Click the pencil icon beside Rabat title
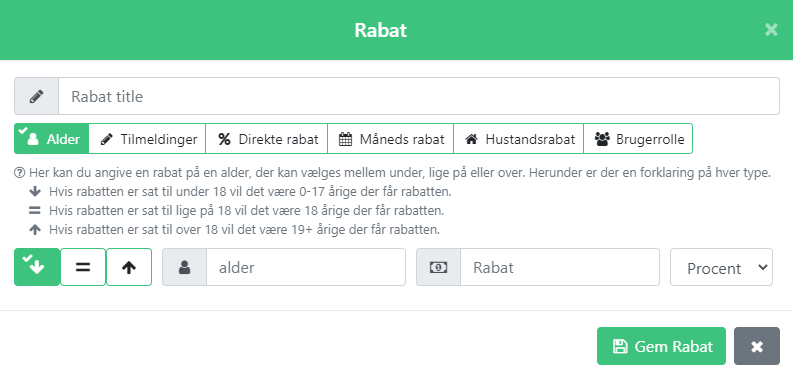793x378 pixels. tap(36, 96)
